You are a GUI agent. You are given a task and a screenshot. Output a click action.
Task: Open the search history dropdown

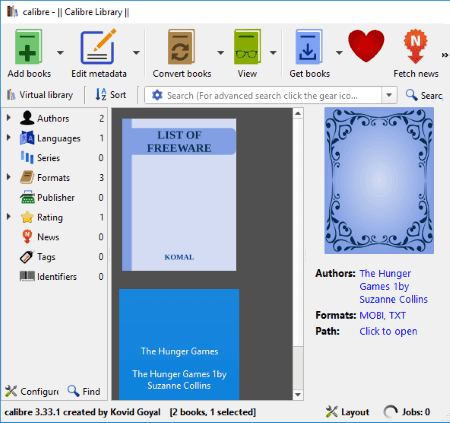(x=389, y=95)
